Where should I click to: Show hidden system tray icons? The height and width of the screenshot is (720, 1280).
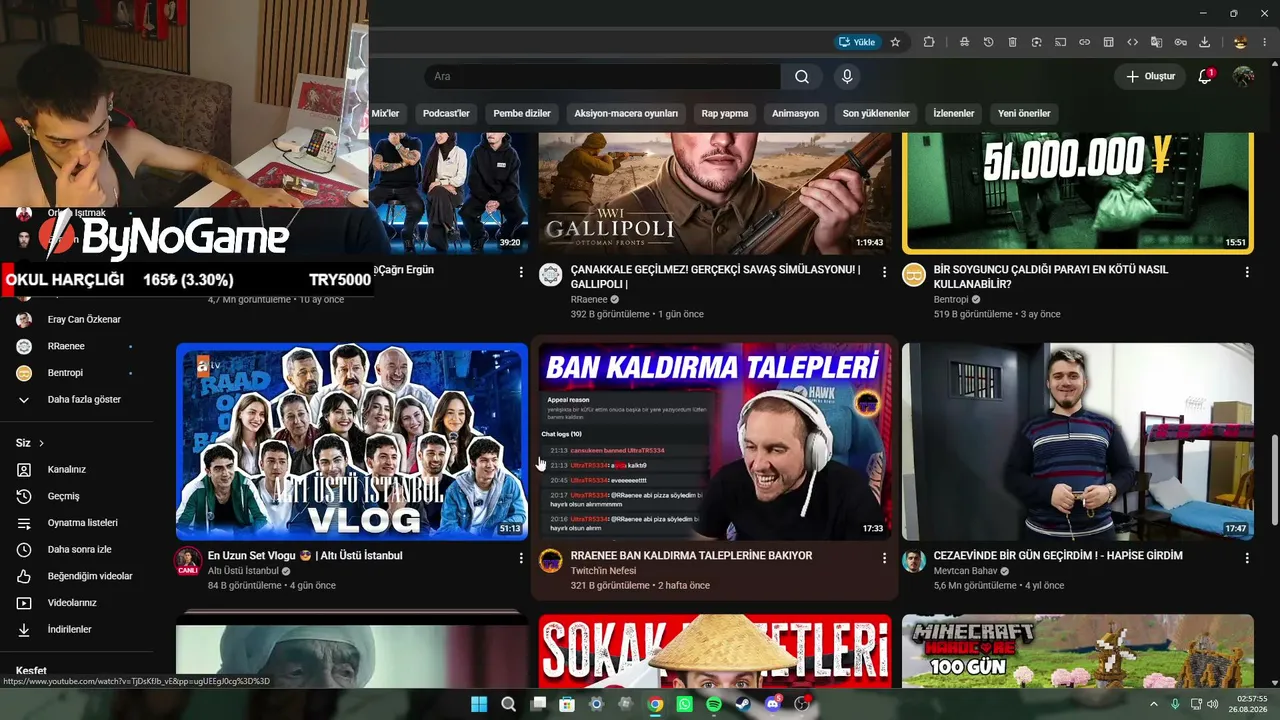[x=1154, y=704]
